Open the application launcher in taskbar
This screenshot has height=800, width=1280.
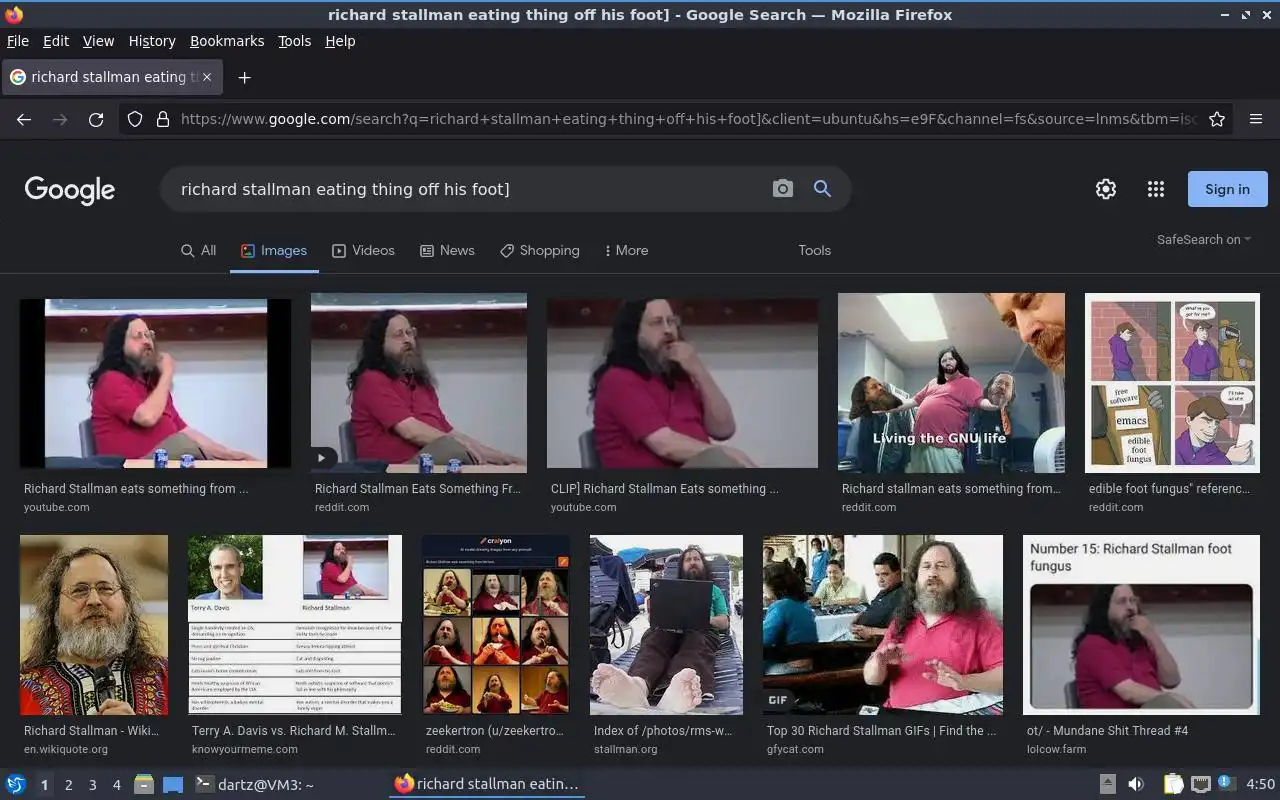click(x=16, y=784)
